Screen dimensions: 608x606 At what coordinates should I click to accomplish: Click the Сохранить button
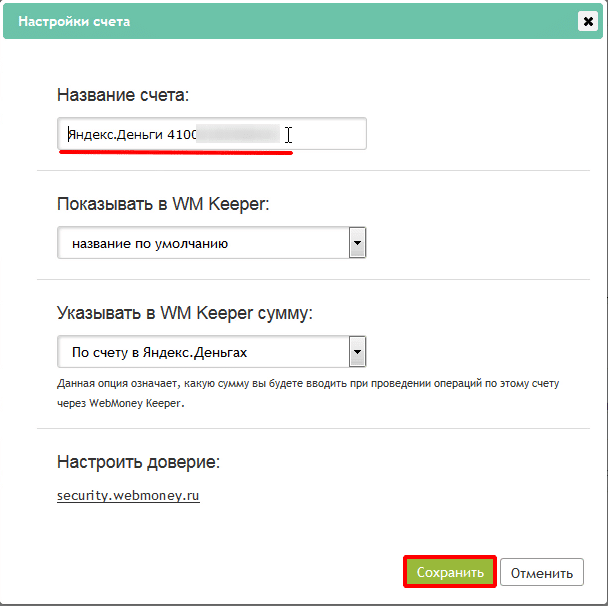click(450, 572)
